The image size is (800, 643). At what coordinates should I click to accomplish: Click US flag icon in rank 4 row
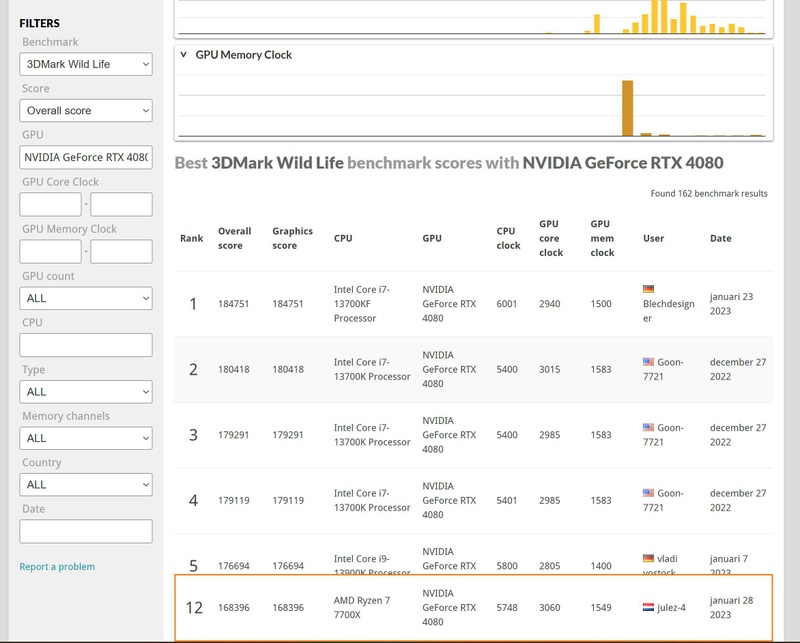pos(648,493)
